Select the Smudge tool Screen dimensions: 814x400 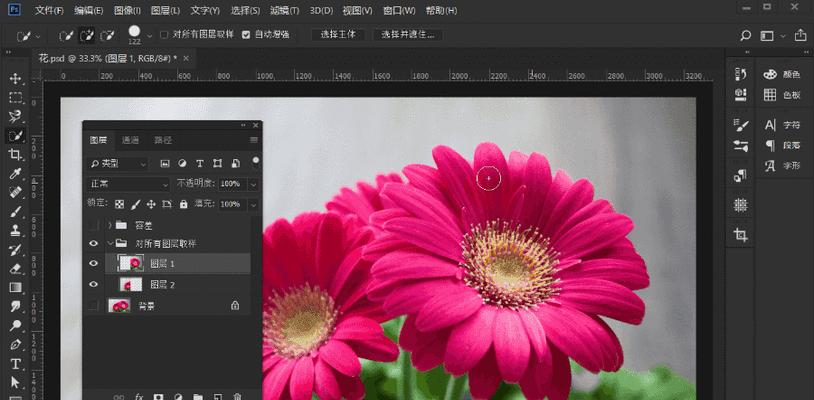(15, 307)
